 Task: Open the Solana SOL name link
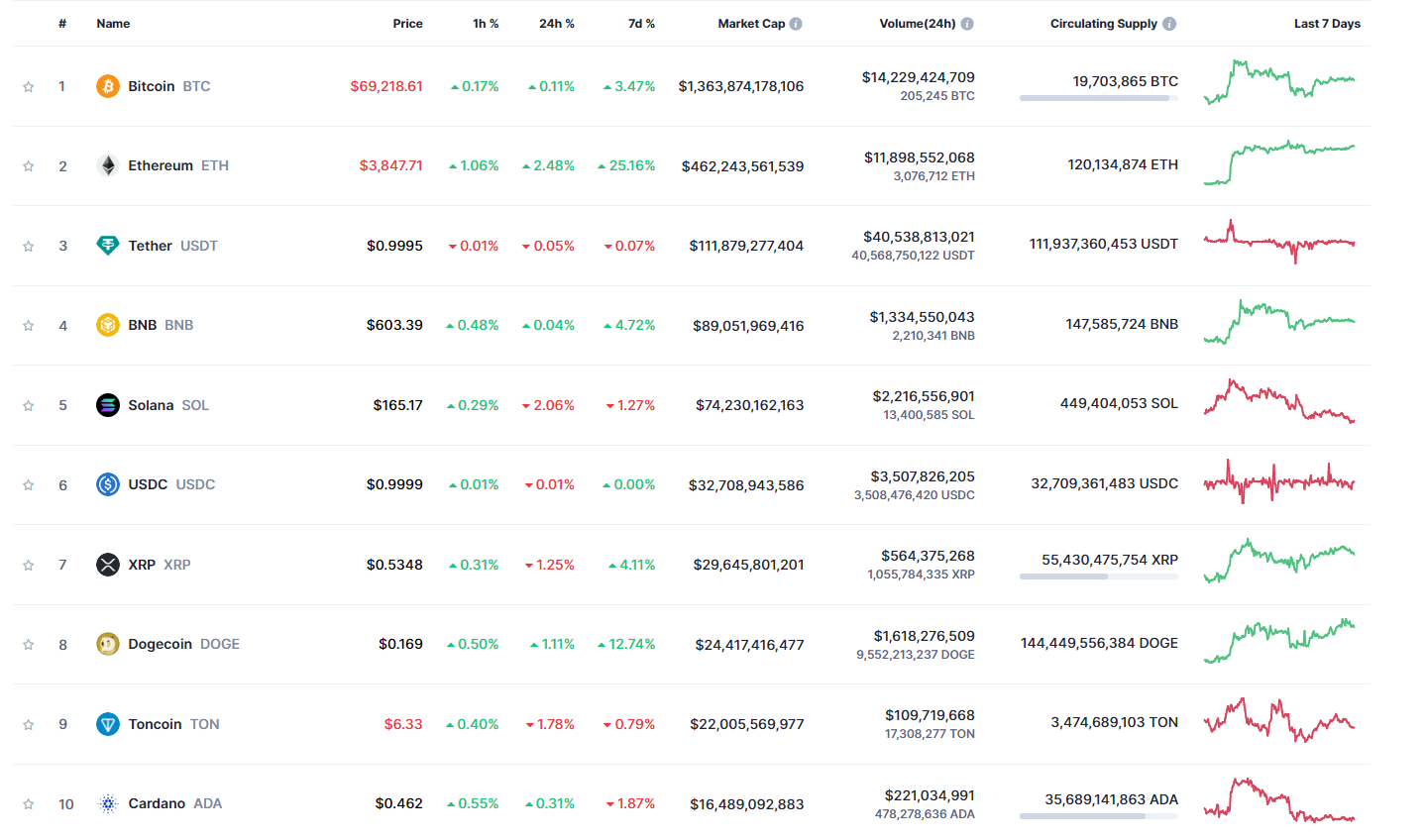(168, 405)
